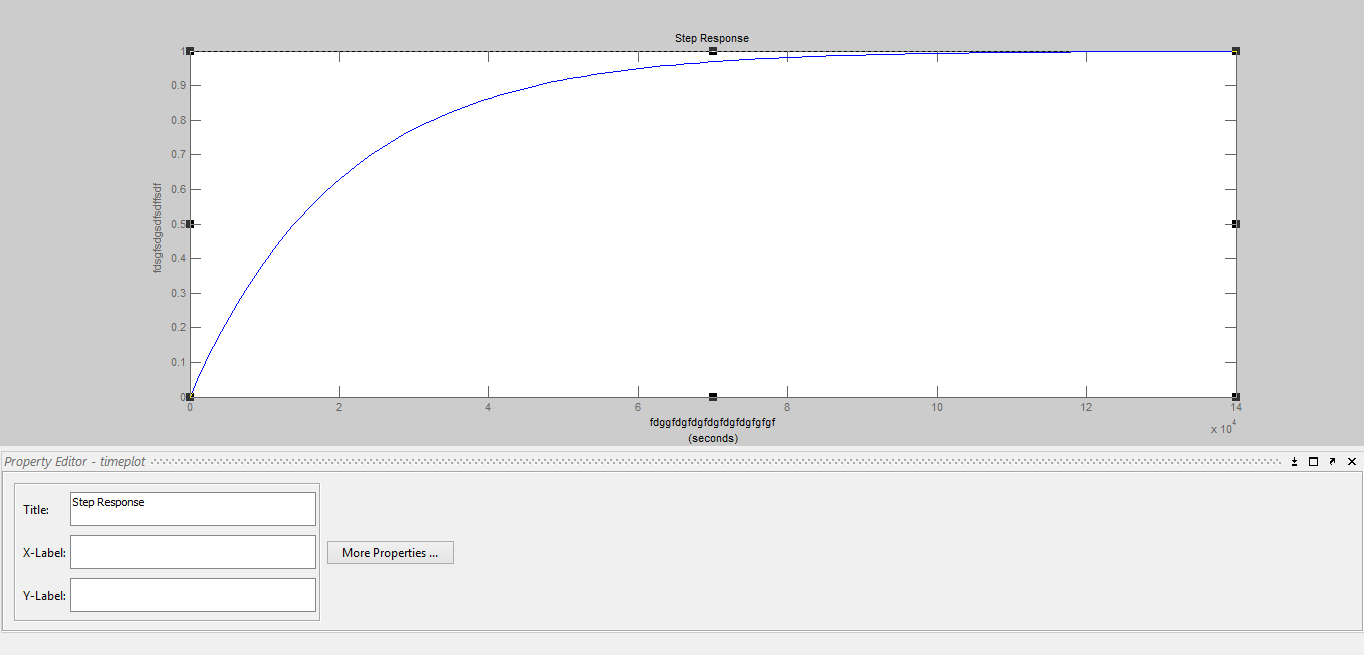Click the bottom-center axes selection handle
This screenshot has width=1364, height=655.
point(713,397)
